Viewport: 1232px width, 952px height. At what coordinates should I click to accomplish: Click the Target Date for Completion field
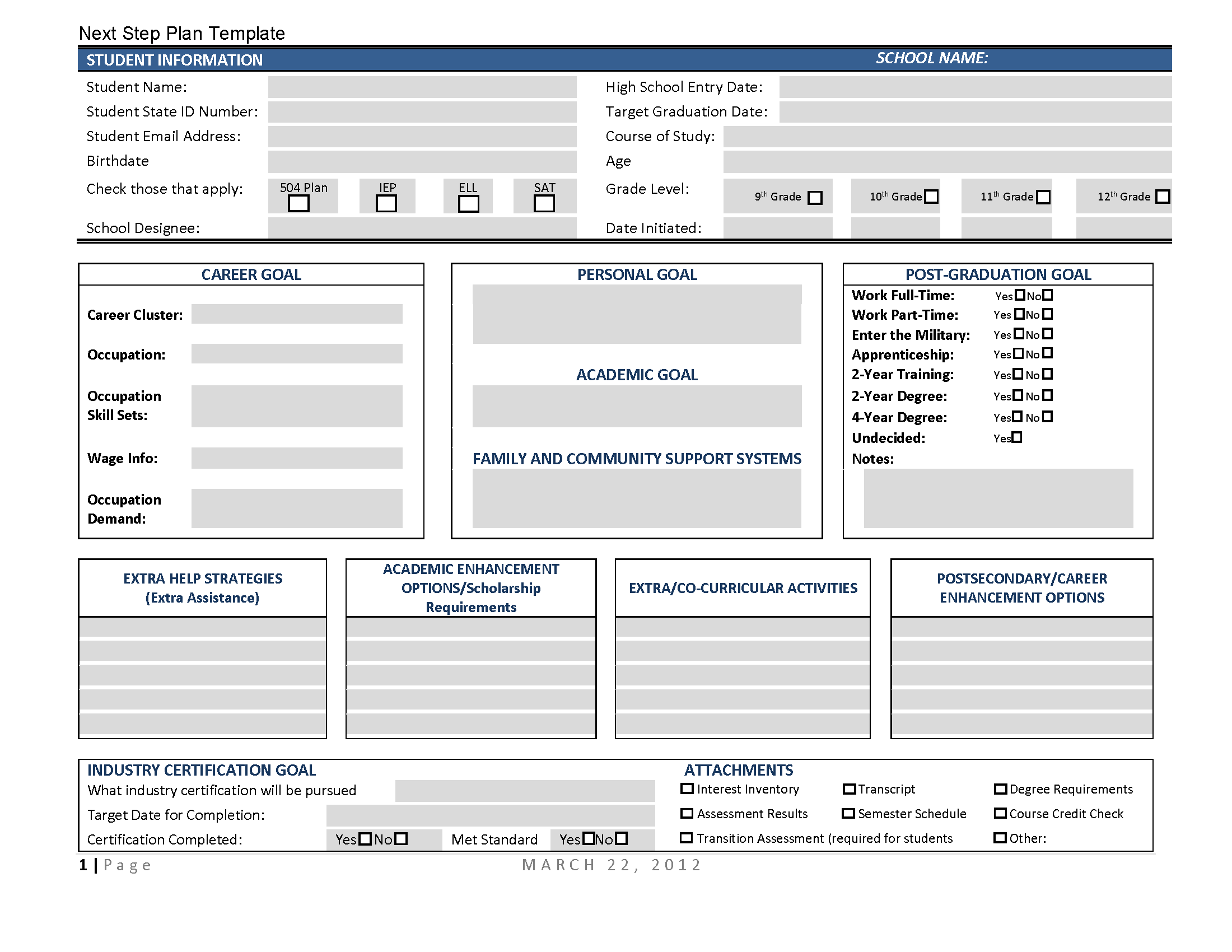tap(490, 815)
